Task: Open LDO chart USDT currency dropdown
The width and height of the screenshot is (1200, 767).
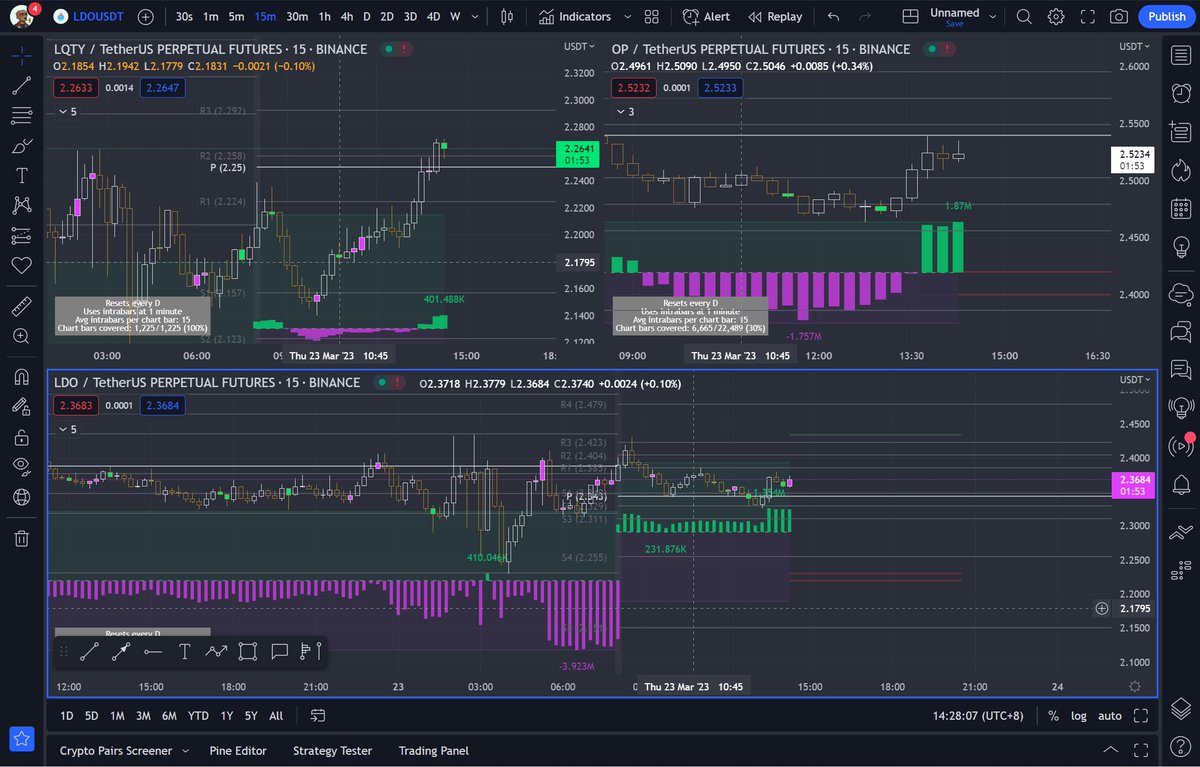Action: (x=1134, y=379)
